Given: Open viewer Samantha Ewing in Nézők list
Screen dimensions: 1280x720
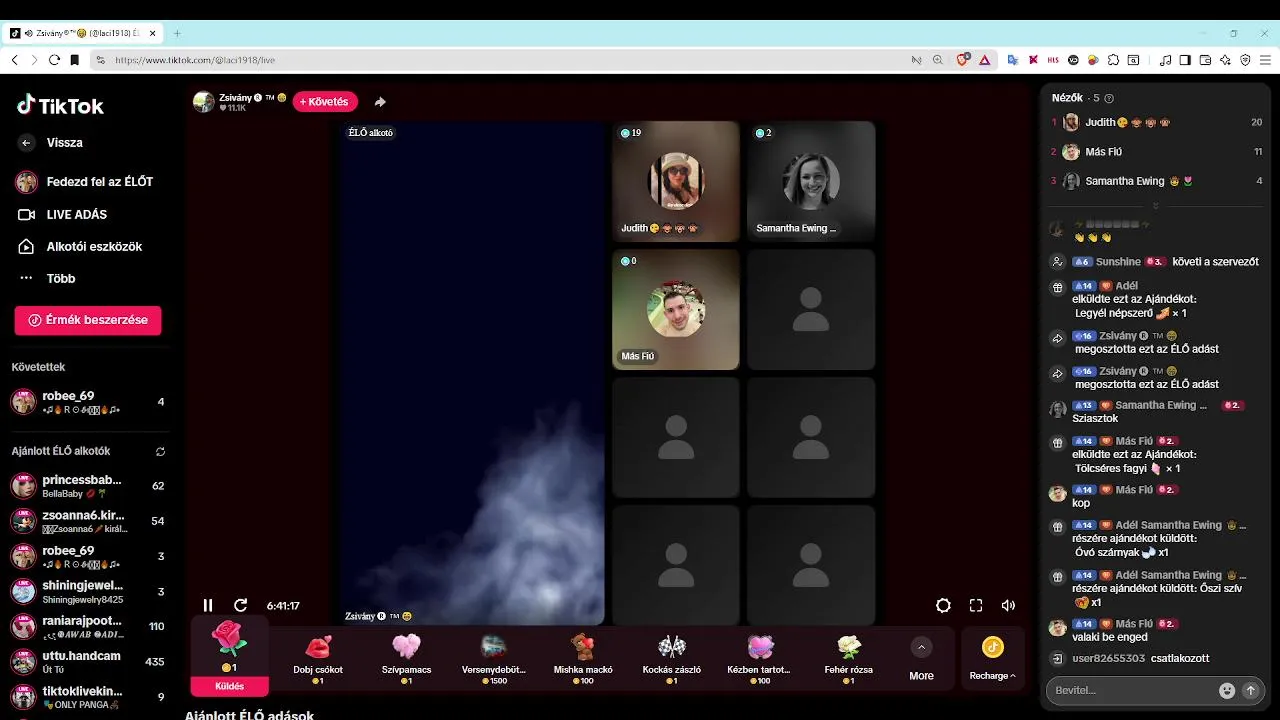Looking at the screenshot, I should click(1156, 181).
